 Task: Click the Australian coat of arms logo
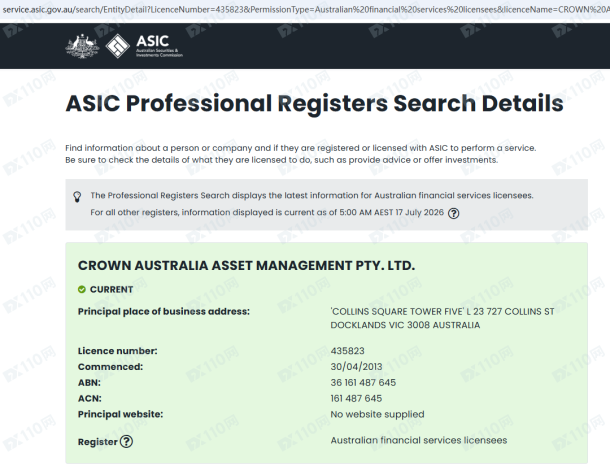[82, 46]
